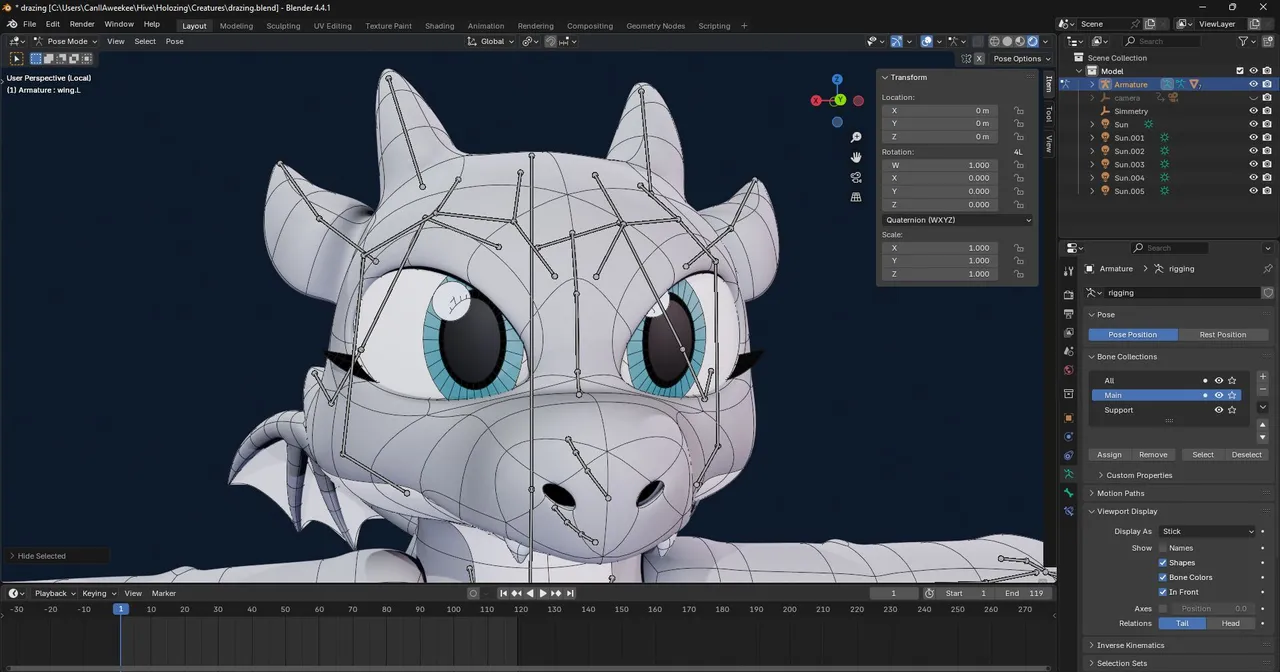Toggle Model collection exclude checkbox
1280x672 pixels.
1240,71
